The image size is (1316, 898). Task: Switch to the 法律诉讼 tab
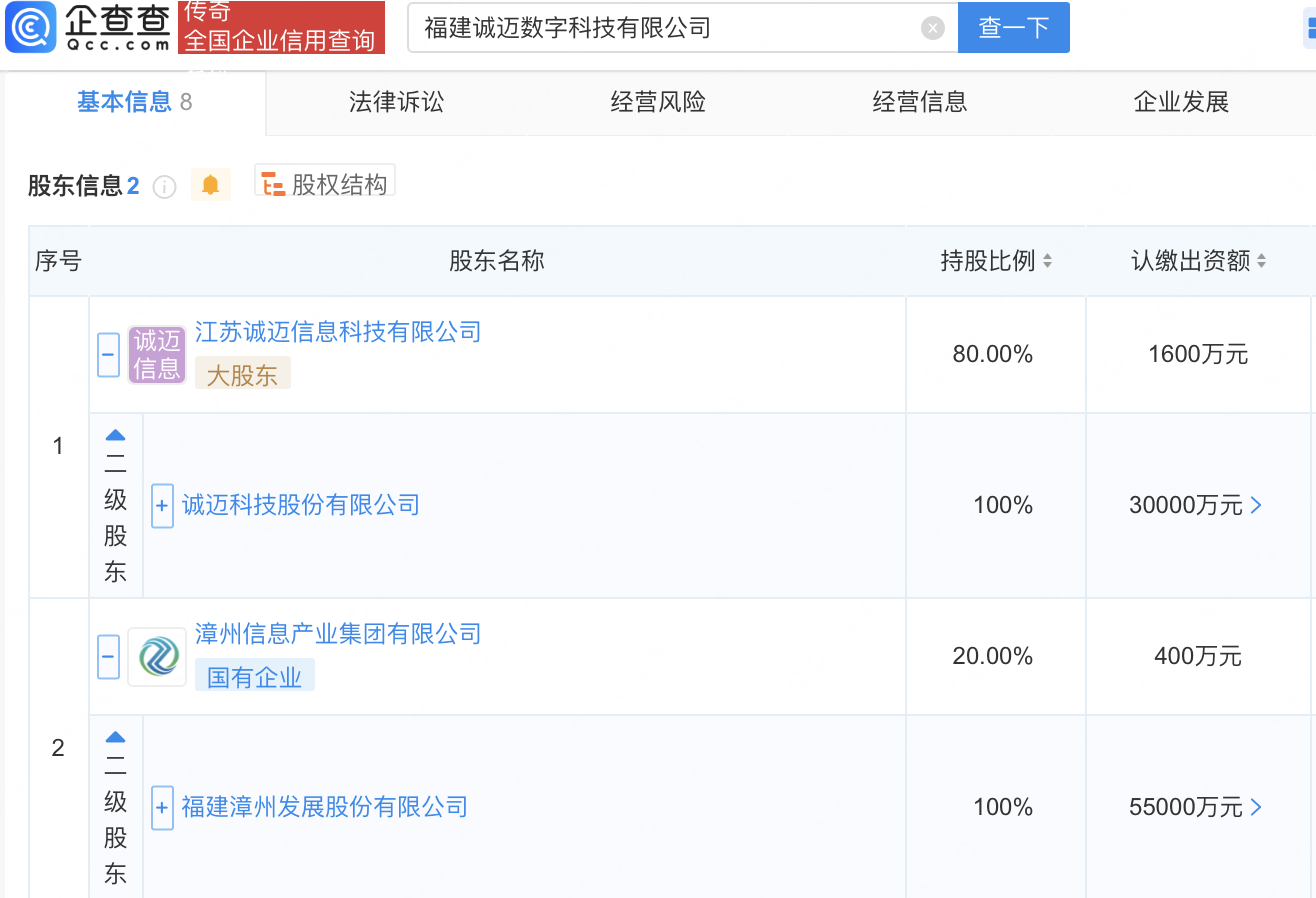[x=396, y=102]
